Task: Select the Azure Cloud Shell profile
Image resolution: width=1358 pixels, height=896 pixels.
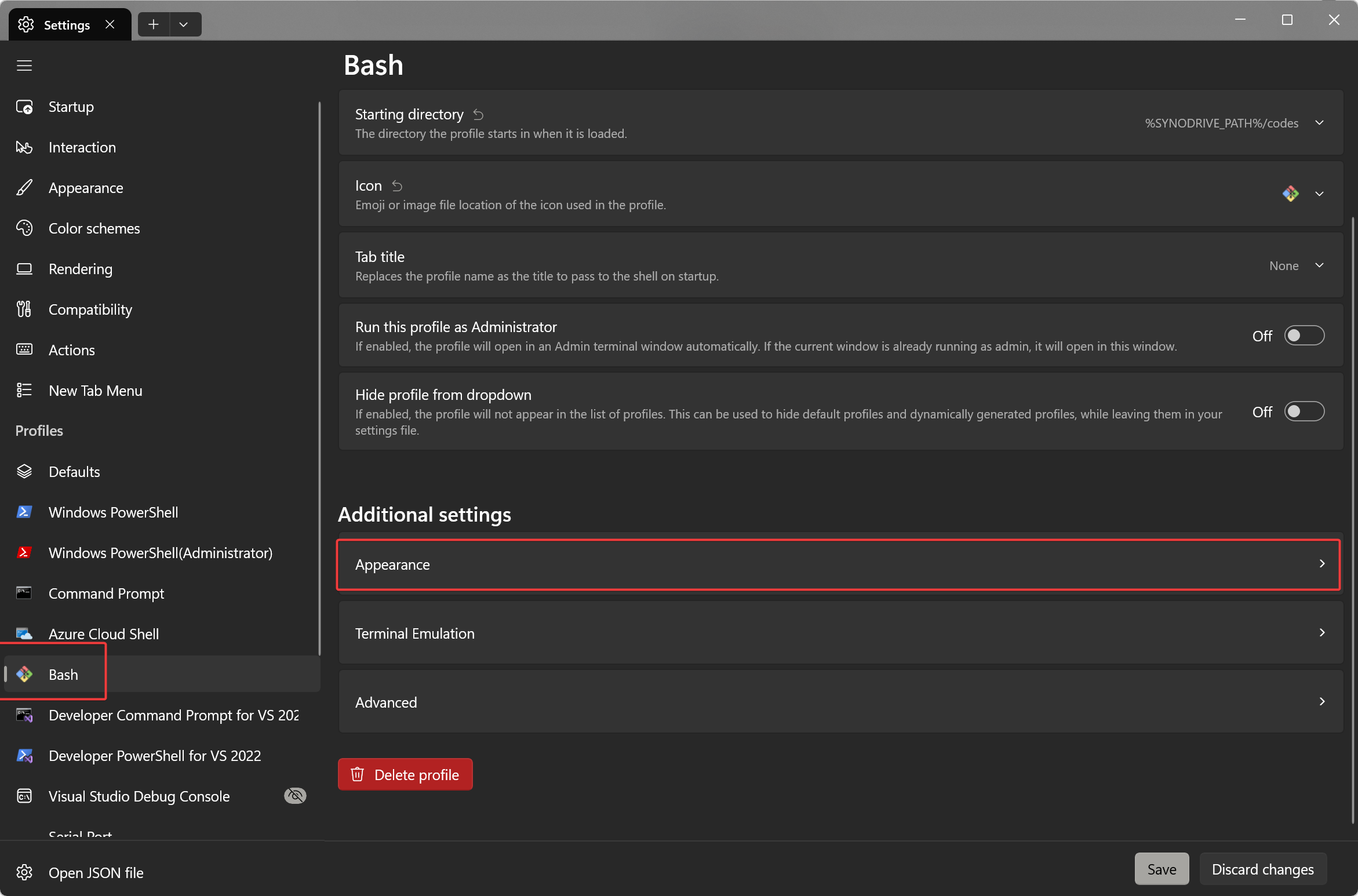Action: 103,634
